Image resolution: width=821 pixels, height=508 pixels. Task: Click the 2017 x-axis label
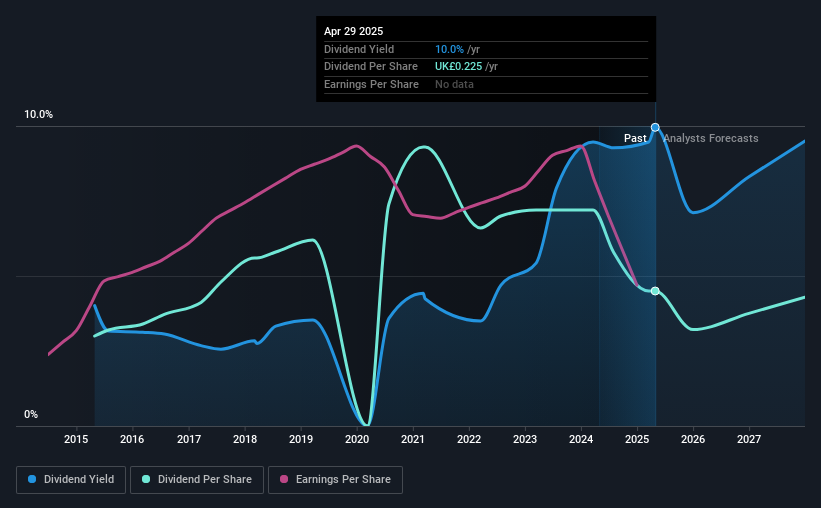pyautogui.click(x=188, y=439)
